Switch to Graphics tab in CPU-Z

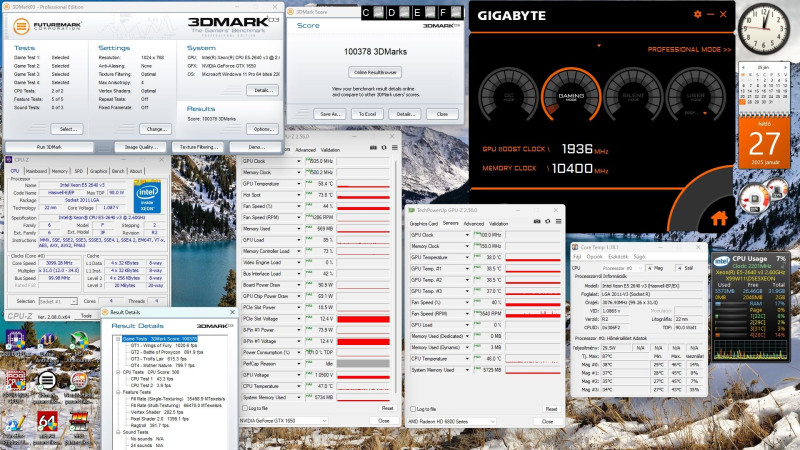point(98,171)
